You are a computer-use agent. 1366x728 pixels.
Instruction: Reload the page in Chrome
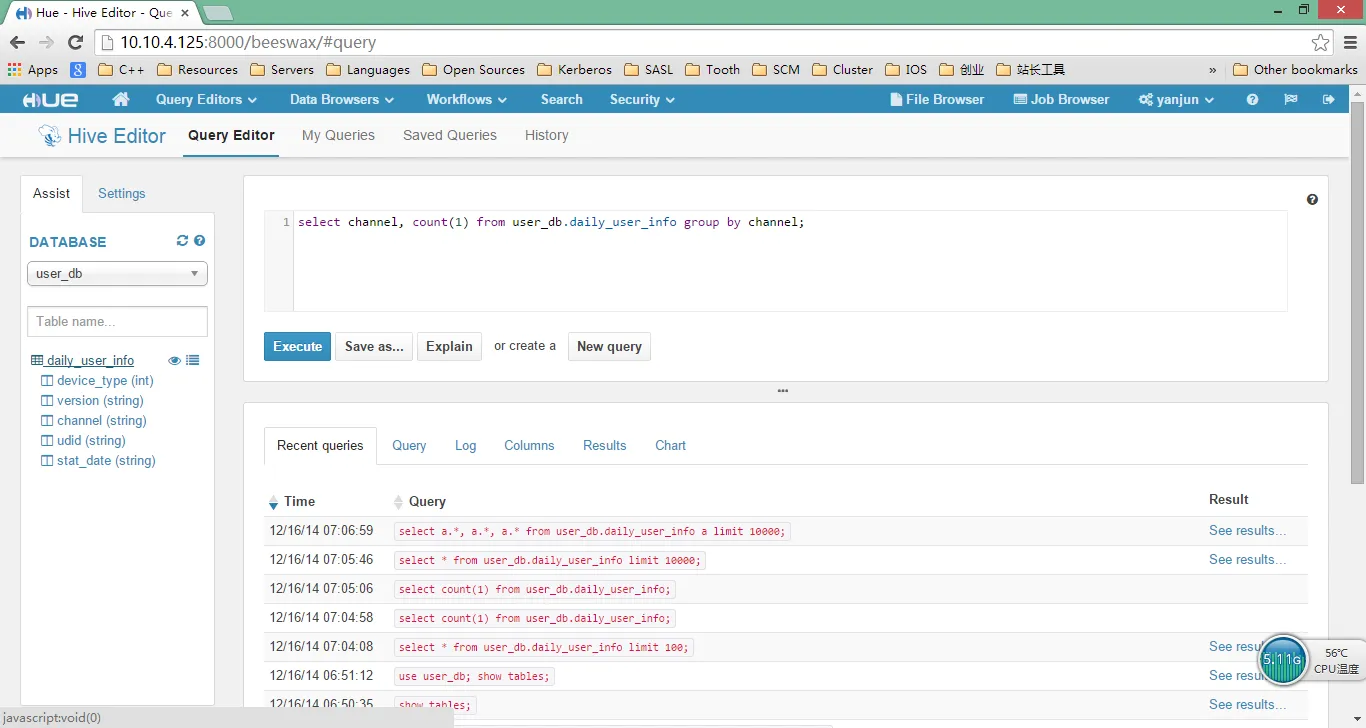pyautogui.click(x=75, y=42)
